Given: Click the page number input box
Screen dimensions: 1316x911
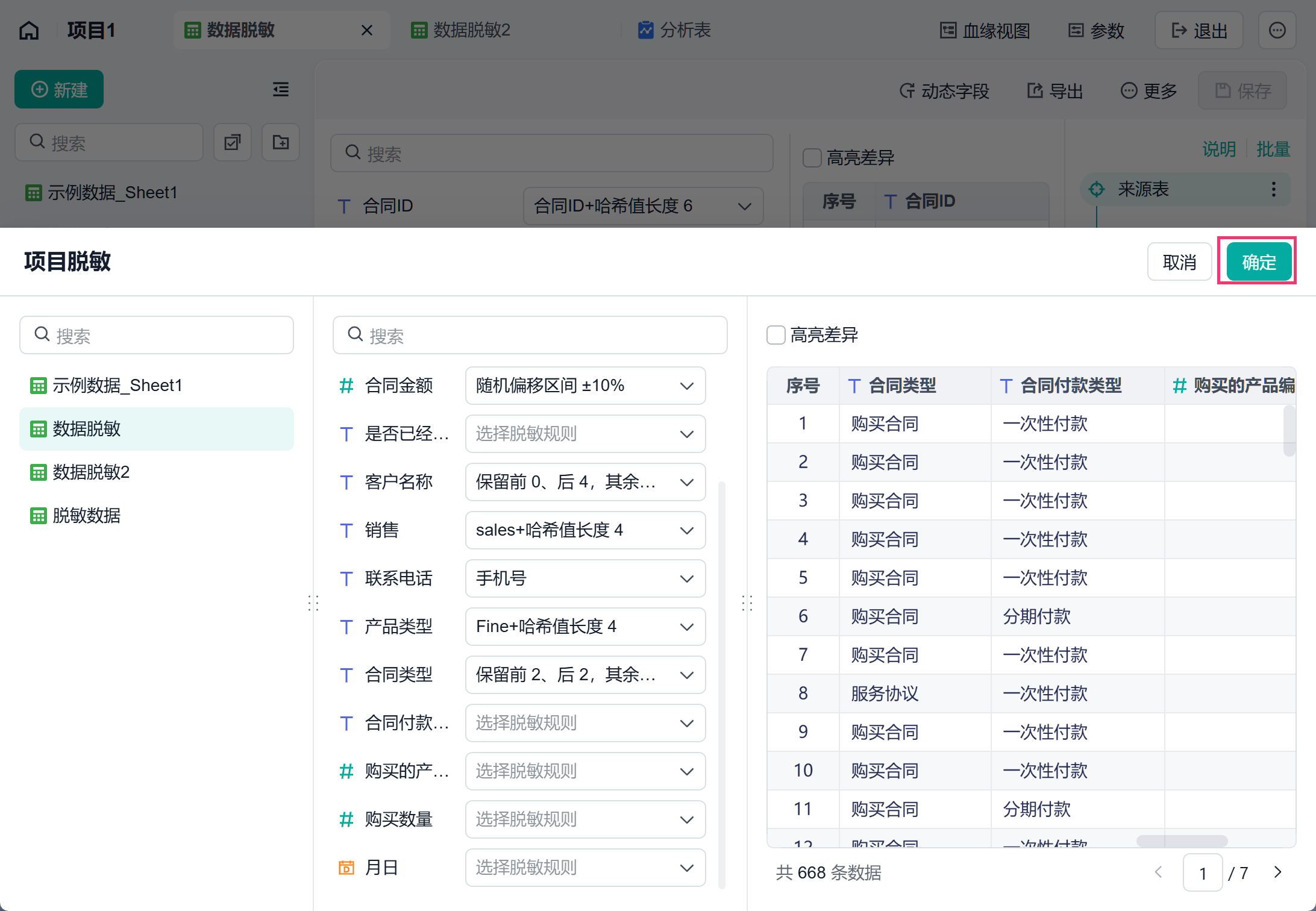Looking at the screenshot, I should pos(1203,873).
